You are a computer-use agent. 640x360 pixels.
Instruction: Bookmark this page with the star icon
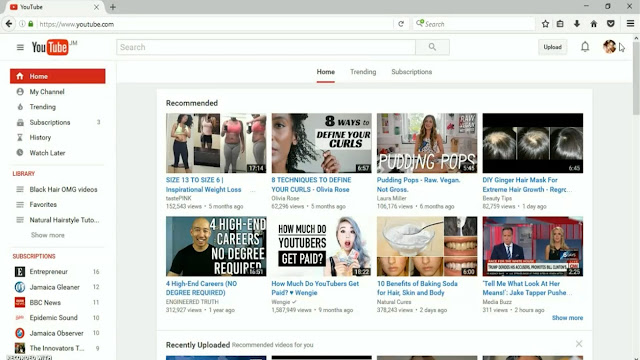(545, 24)
